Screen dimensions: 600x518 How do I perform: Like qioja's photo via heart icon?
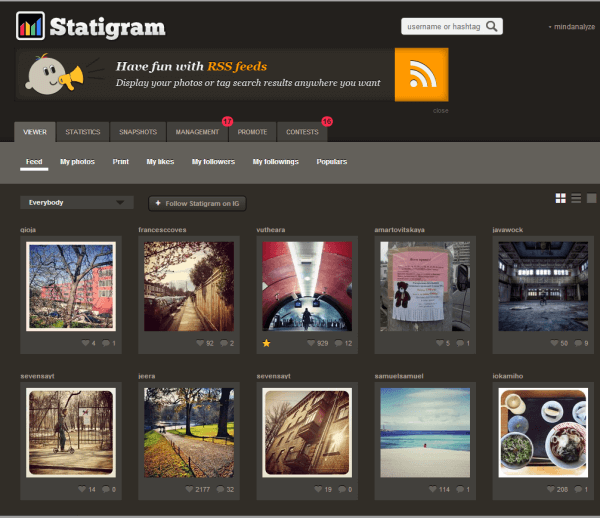[85, 344]
